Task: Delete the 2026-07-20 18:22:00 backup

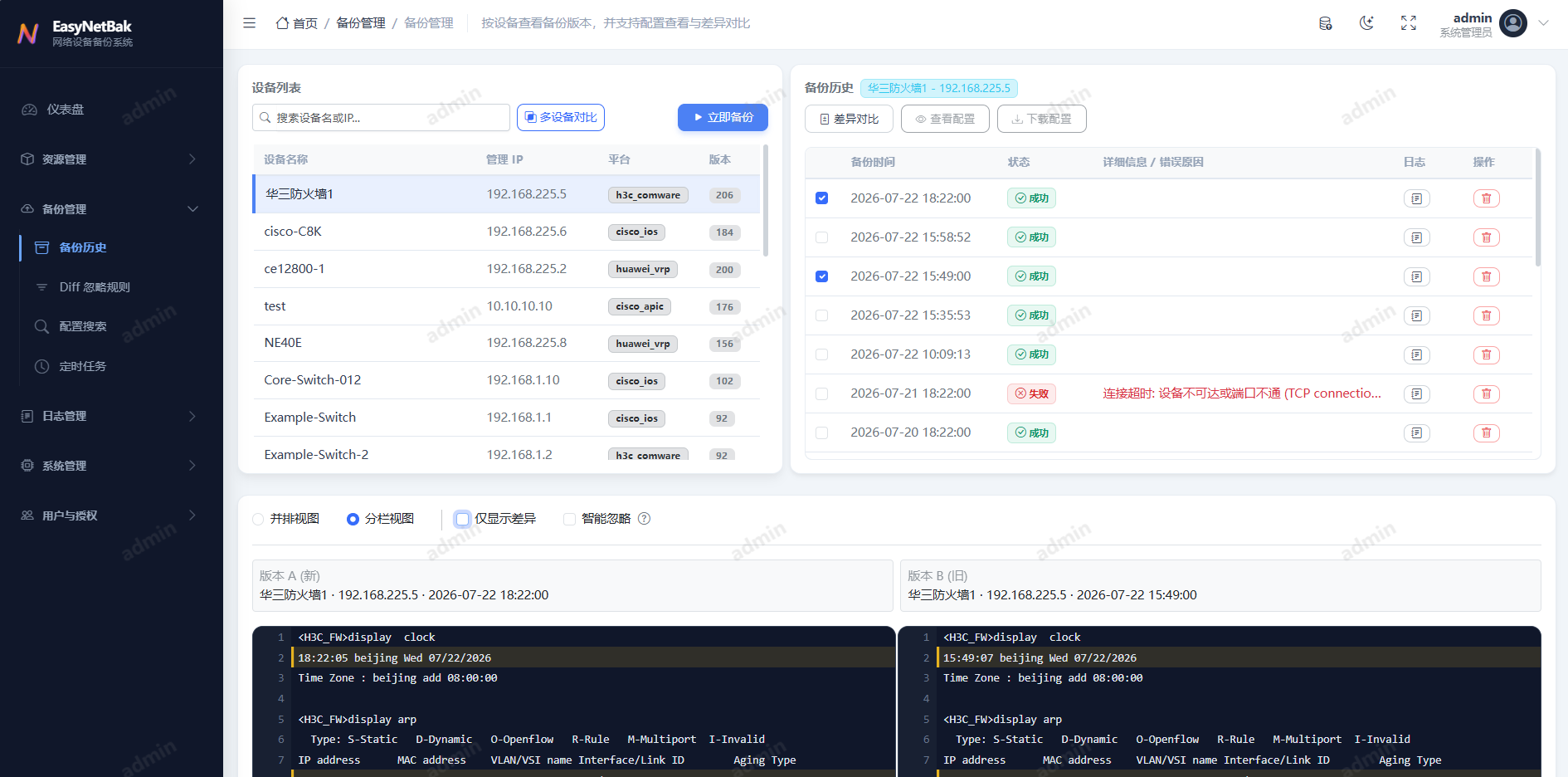Action: tap(1487, 432)
